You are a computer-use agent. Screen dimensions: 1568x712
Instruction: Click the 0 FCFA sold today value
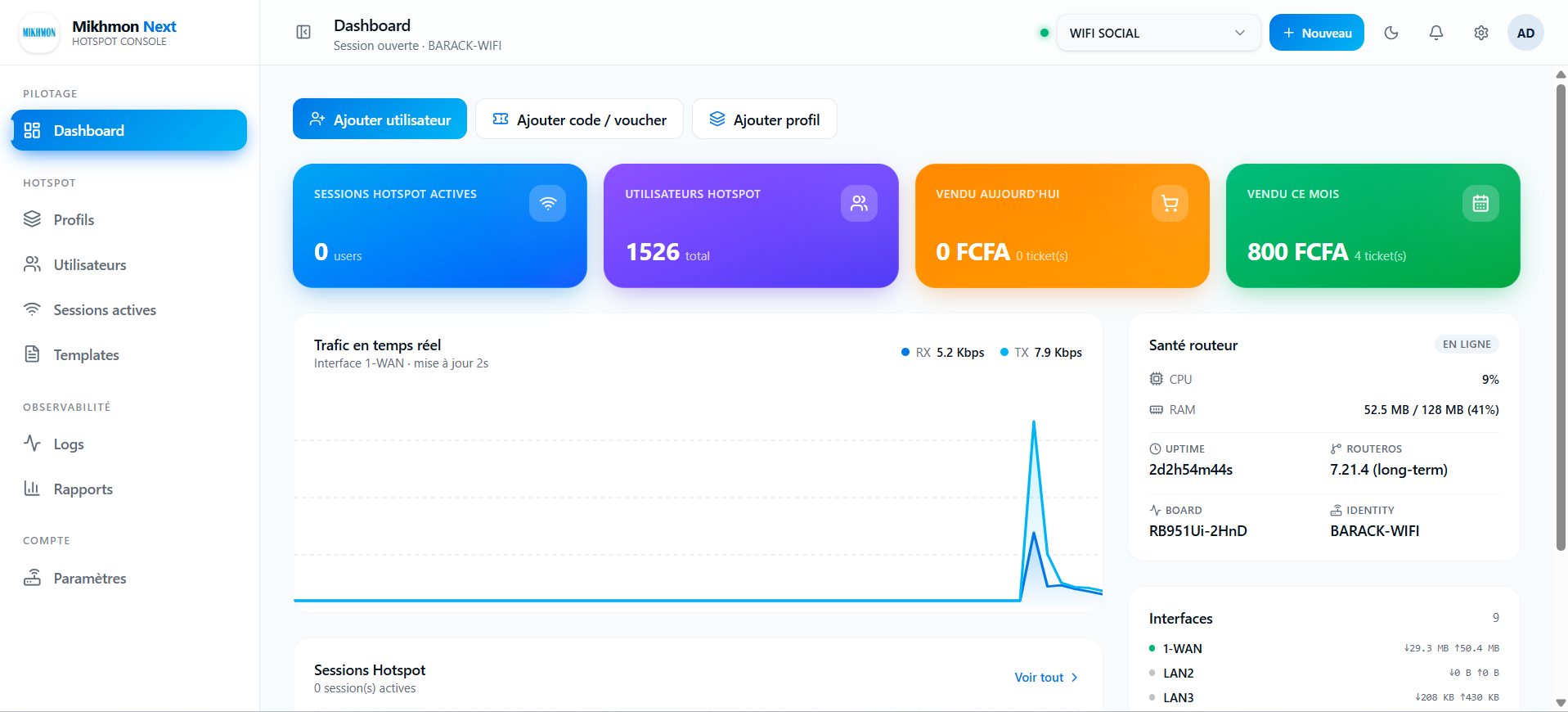click(973, 251)
